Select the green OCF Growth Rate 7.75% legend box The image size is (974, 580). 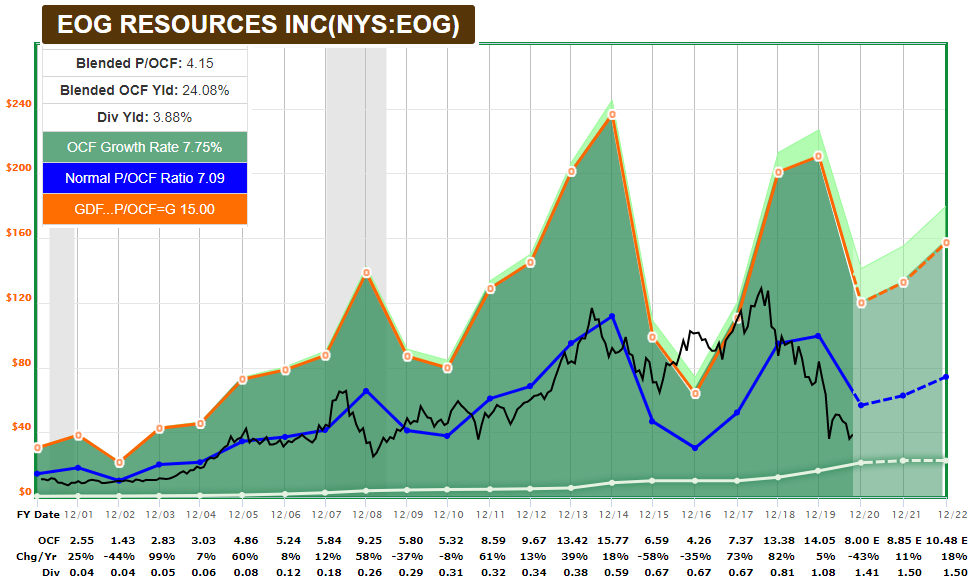145,147
